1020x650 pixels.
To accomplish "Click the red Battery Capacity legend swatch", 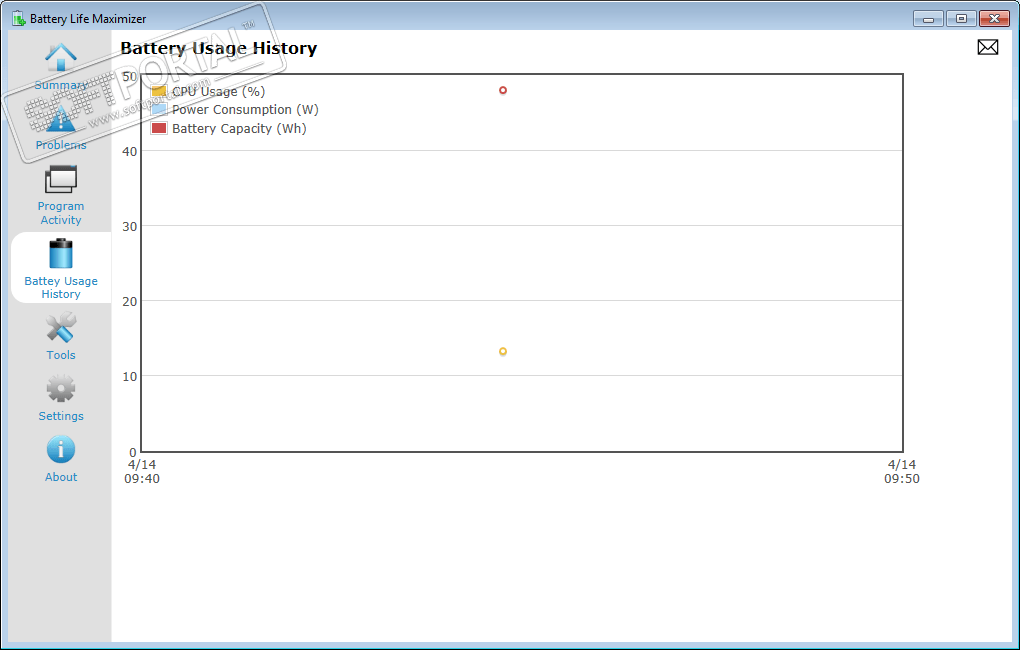I will (159, 128).
